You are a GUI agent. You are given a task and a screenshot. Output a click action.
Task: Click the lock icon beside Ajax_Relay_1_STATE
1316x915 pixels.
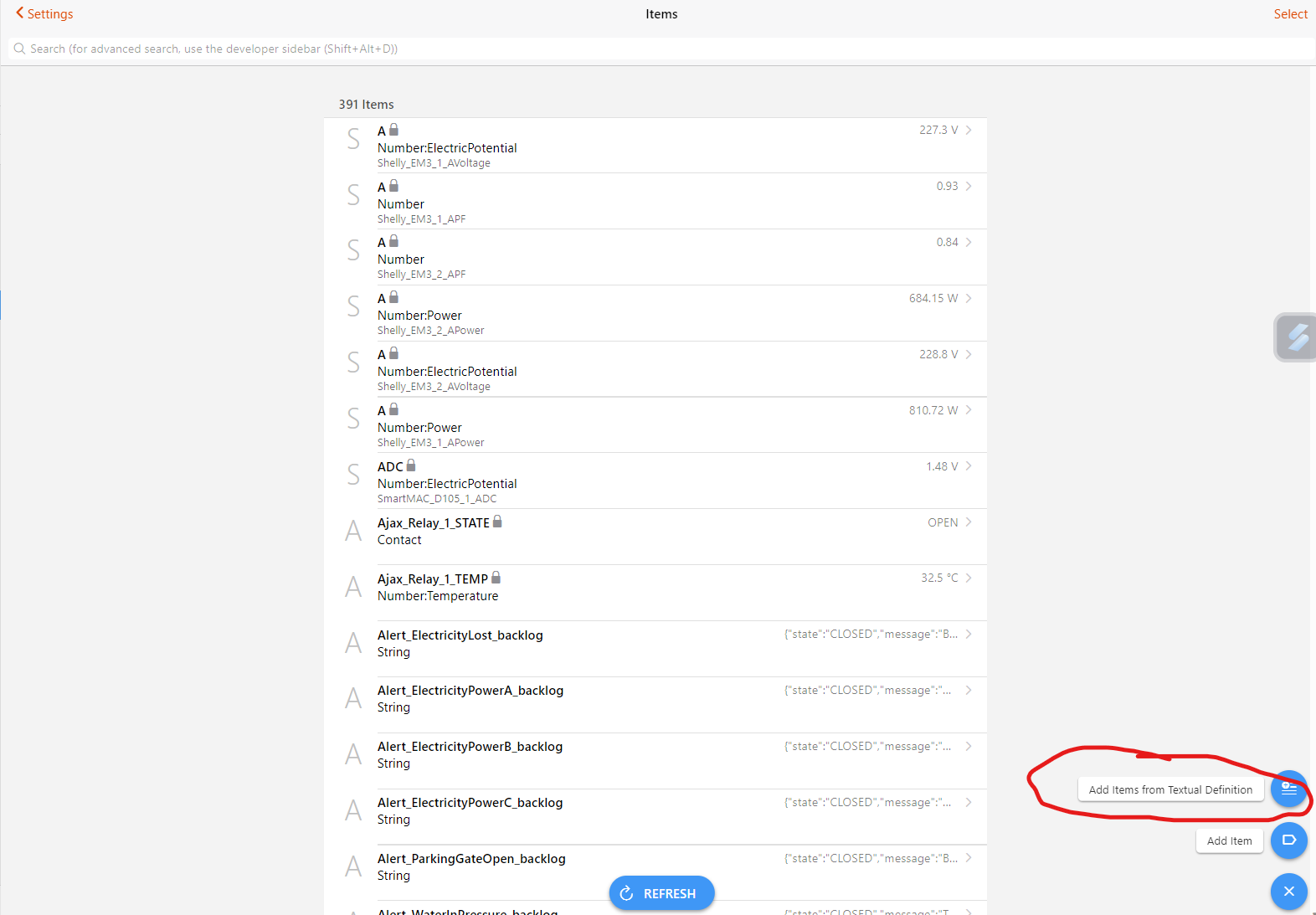point(497,522)
